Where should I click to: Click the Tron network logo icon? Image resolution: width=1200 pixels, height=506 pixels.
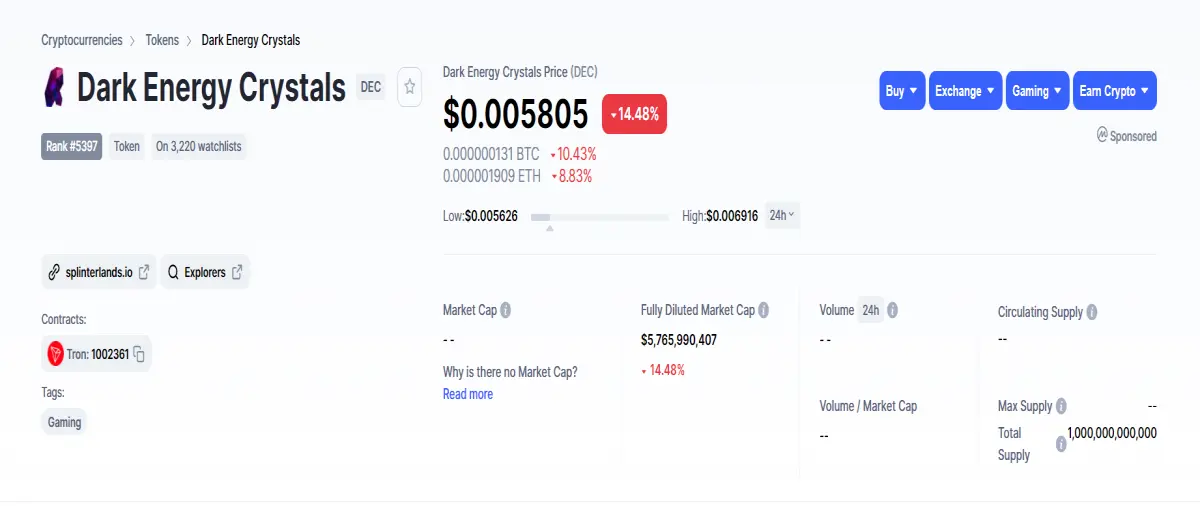click(x=56, y=353)
